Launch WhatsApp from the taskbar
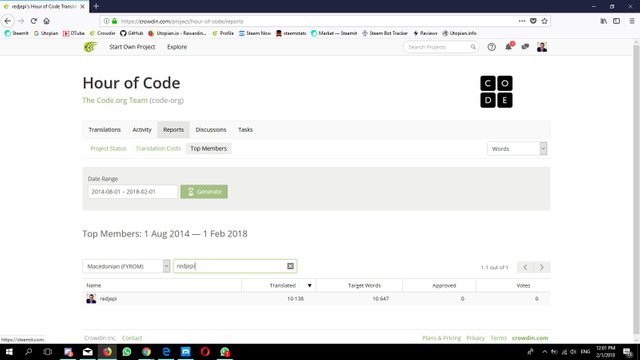 pos(127,351)
